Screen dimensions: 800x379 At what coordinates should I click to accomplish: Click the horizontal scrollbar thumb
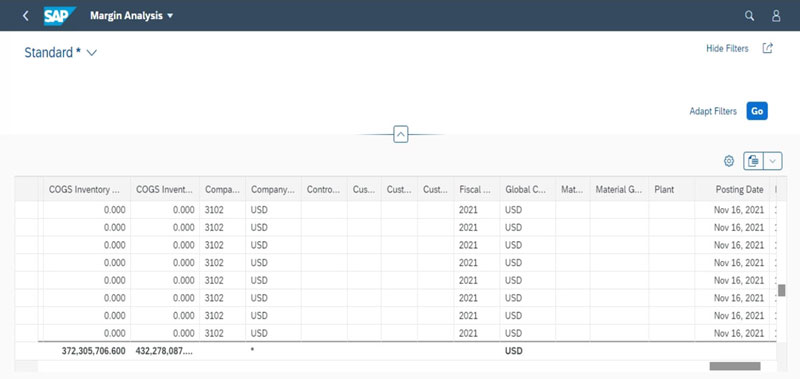pos(735,366)
